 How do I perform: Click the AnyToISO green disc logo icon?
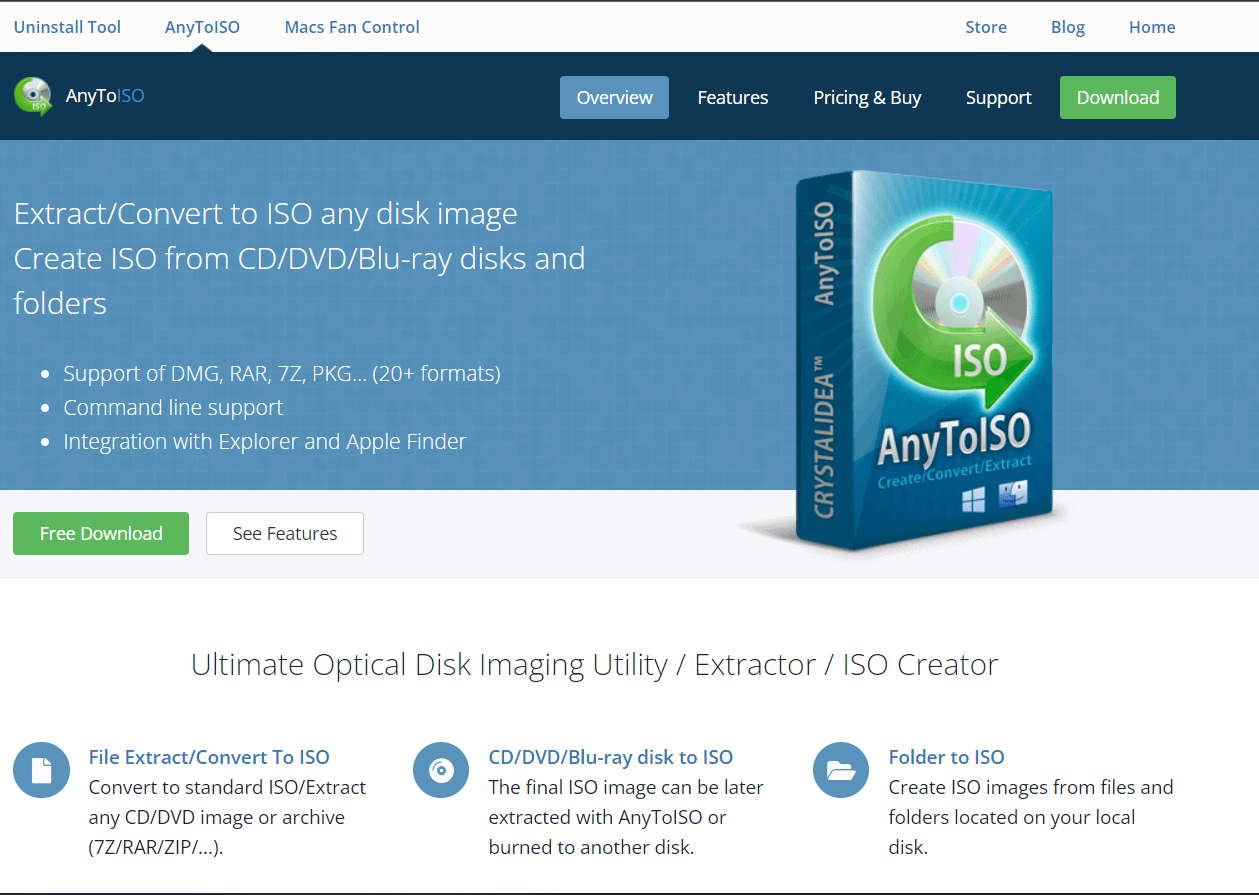[33, 97]
